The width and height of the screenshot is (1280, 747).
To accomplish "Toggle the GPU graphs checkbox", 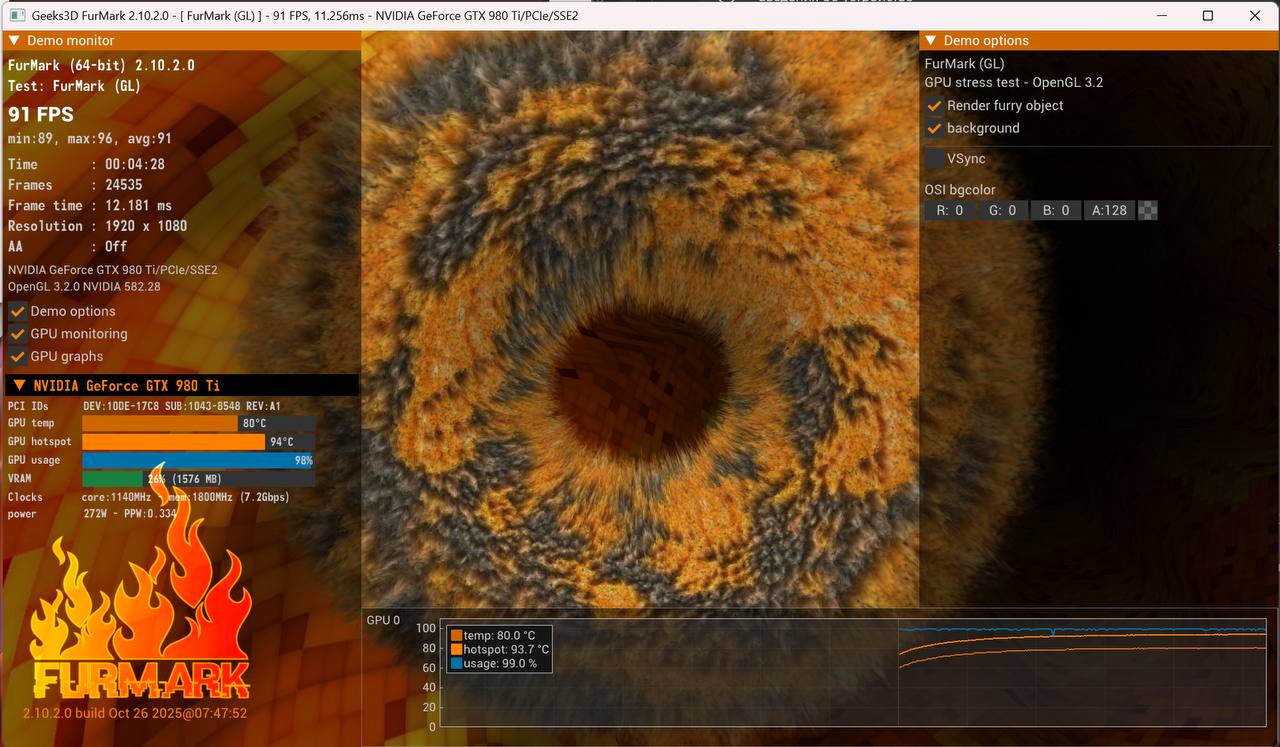I will tap(17, 357).
